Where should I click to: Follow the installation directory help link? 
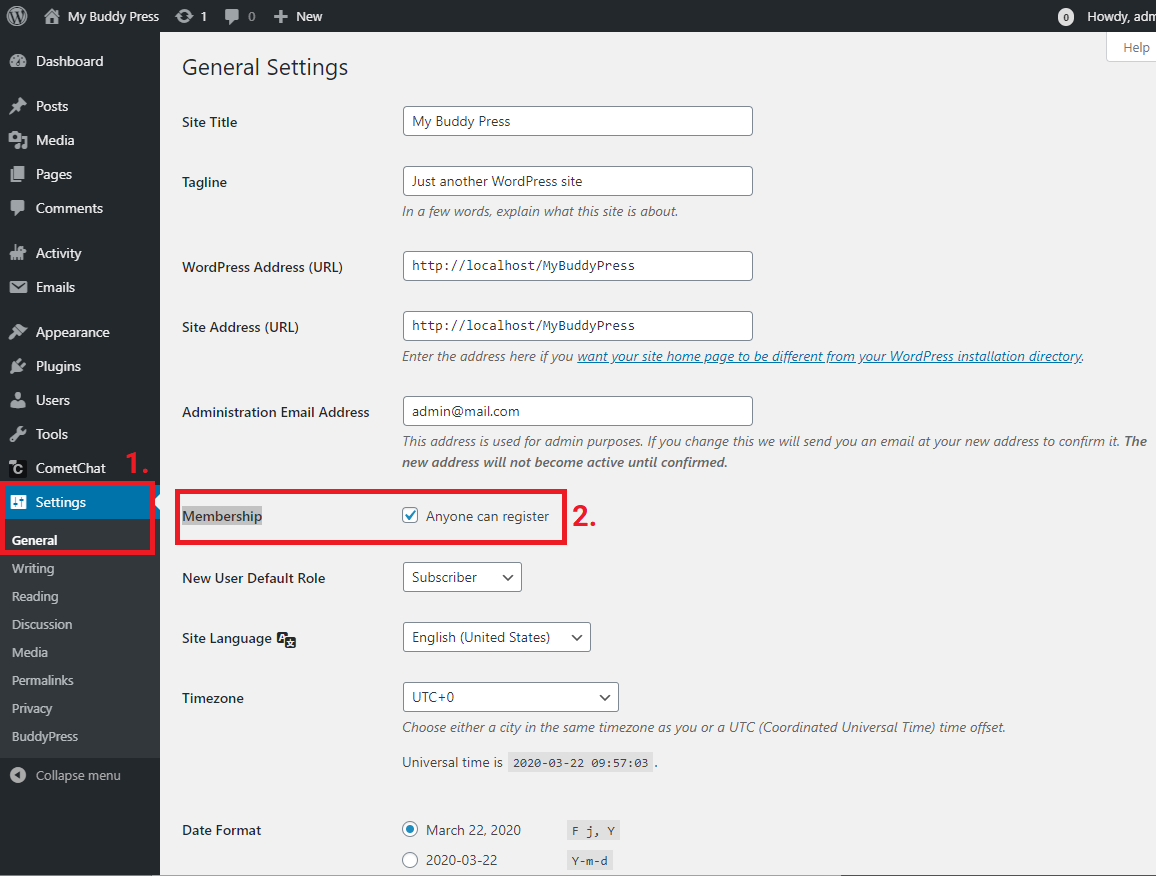(x=829, y=356)
